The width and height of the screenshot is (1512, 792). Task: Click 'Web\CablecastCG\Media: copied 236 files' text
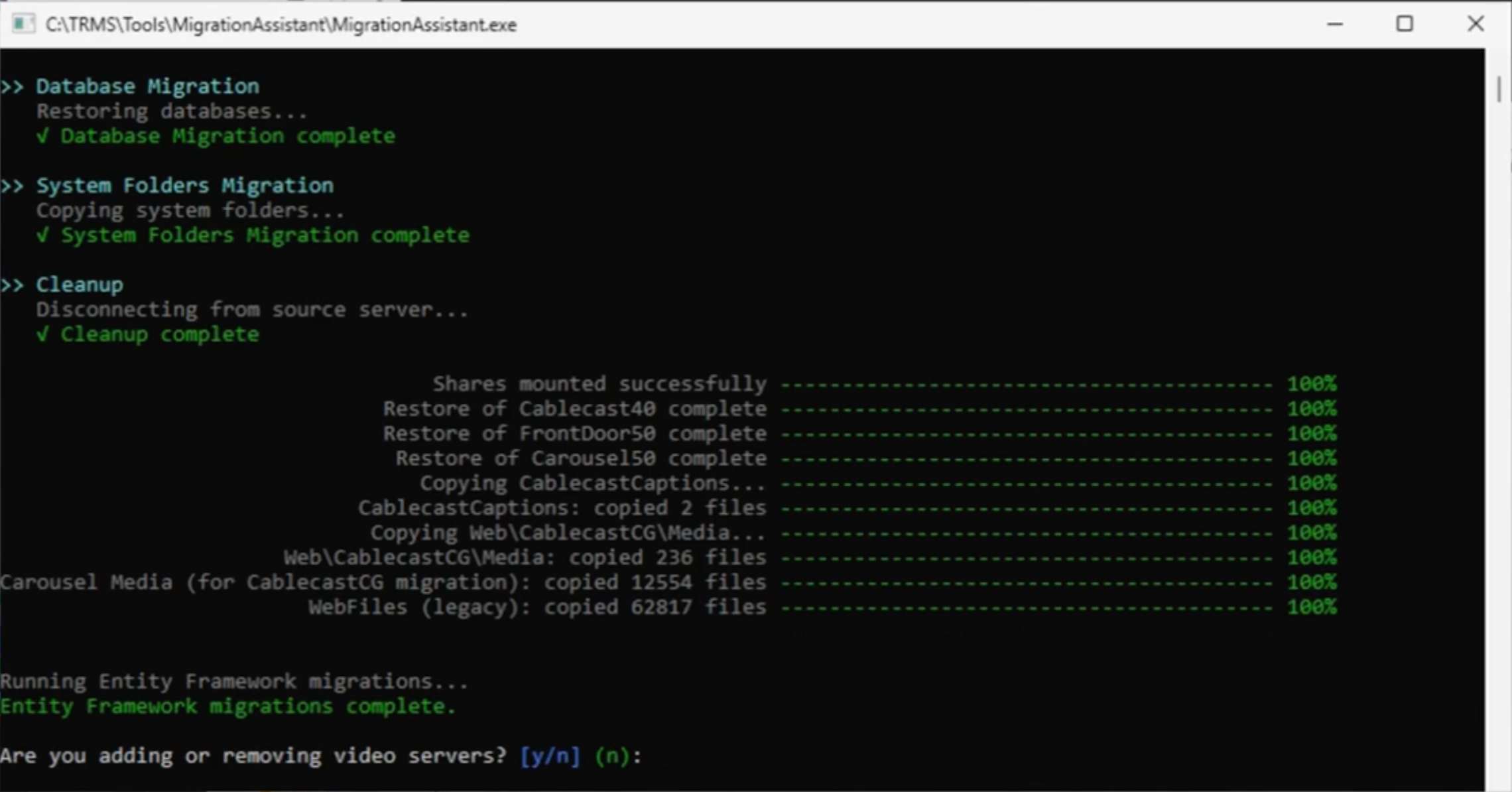pyautogui.click(x=525, y=557)
